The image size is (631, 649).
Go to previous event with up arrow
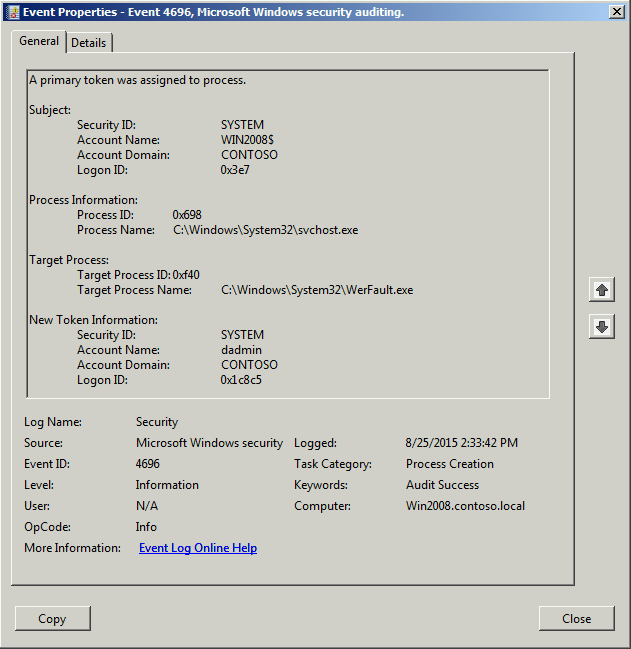[x=601, y=290]
